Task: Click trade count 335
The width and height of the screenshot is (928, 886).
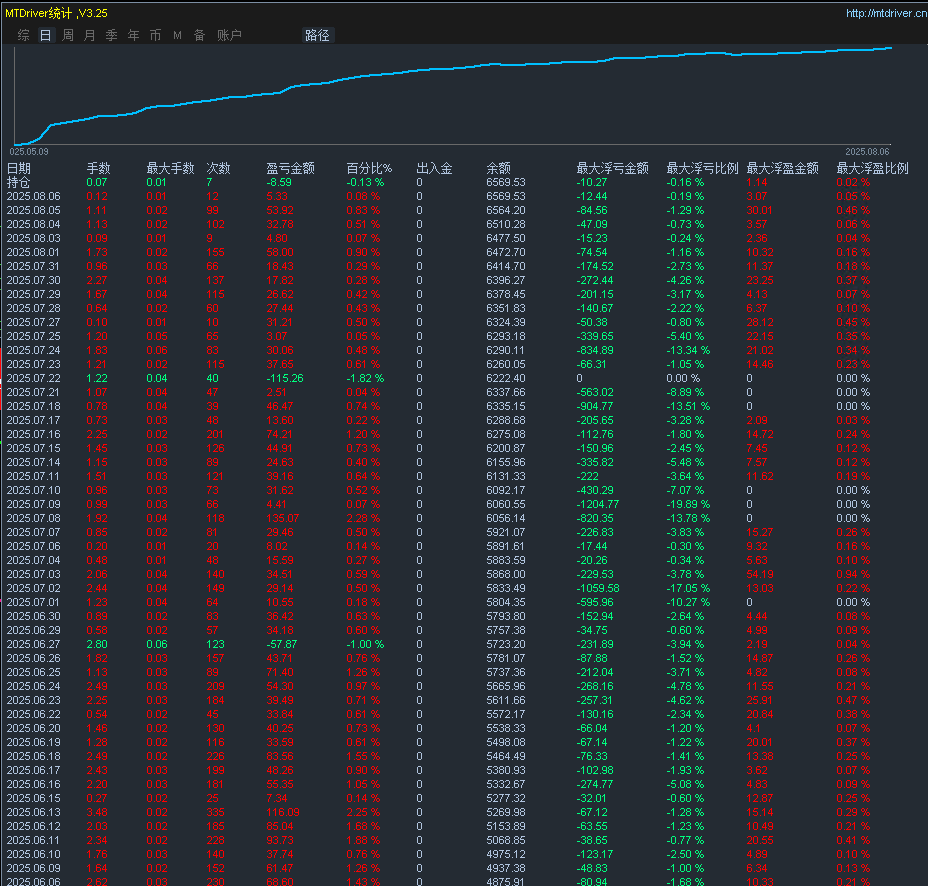Action: [x=215, y=812]
